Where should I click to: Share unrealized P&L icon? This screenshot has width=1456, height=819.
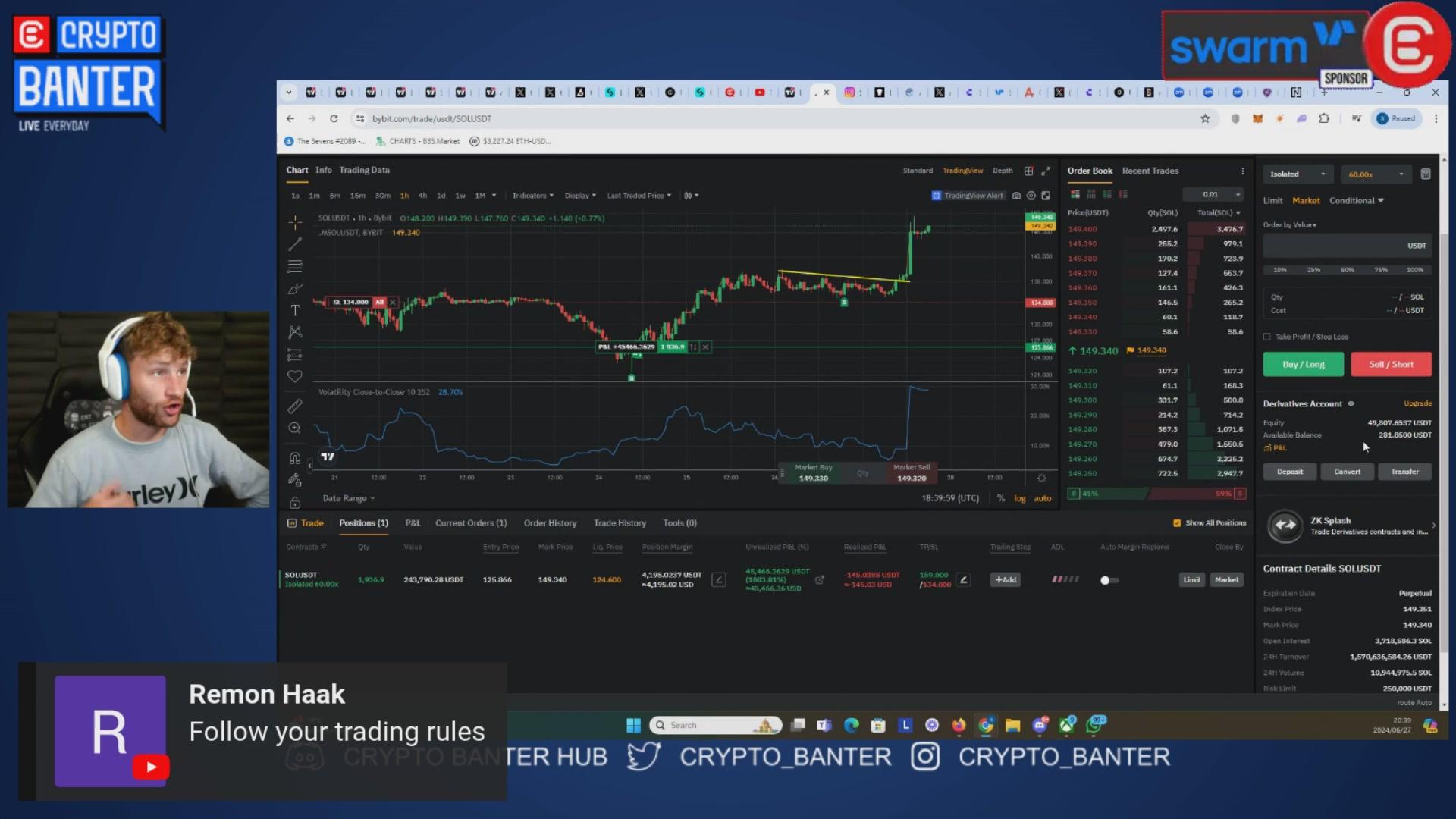pyautogui.click(x=820, y=580)
